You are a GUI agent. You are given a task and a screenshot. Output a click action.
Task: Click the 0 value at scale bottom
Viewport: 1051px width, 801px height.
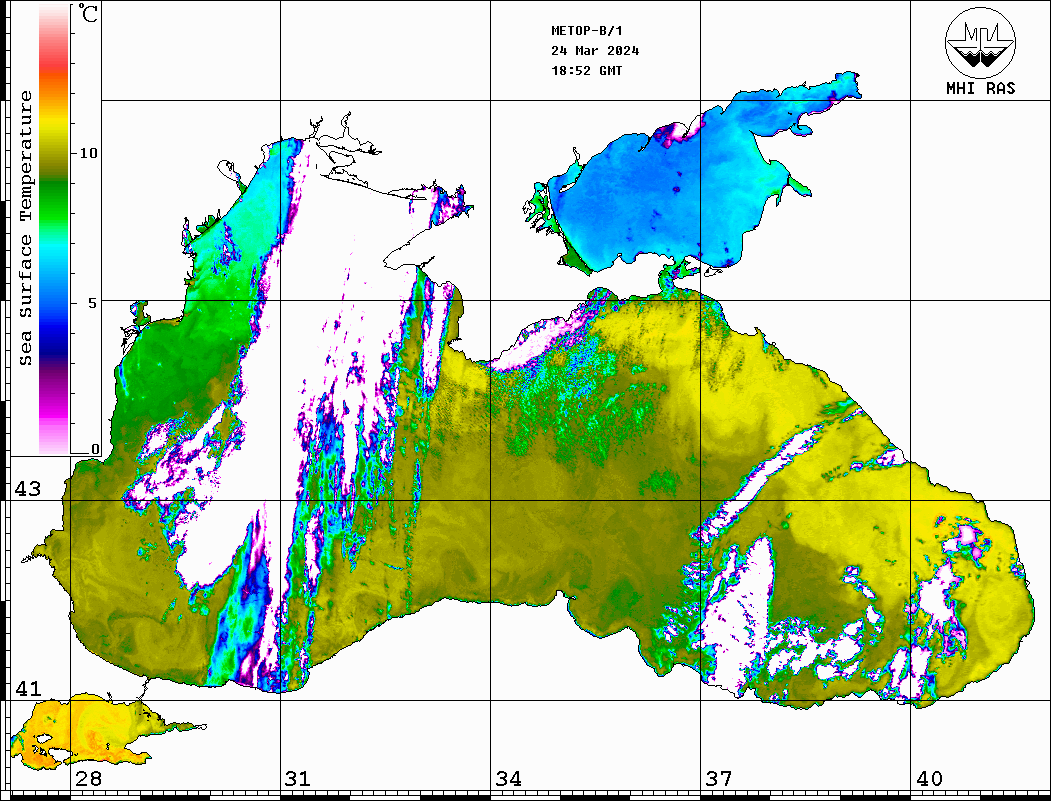(x=95, y=449)
